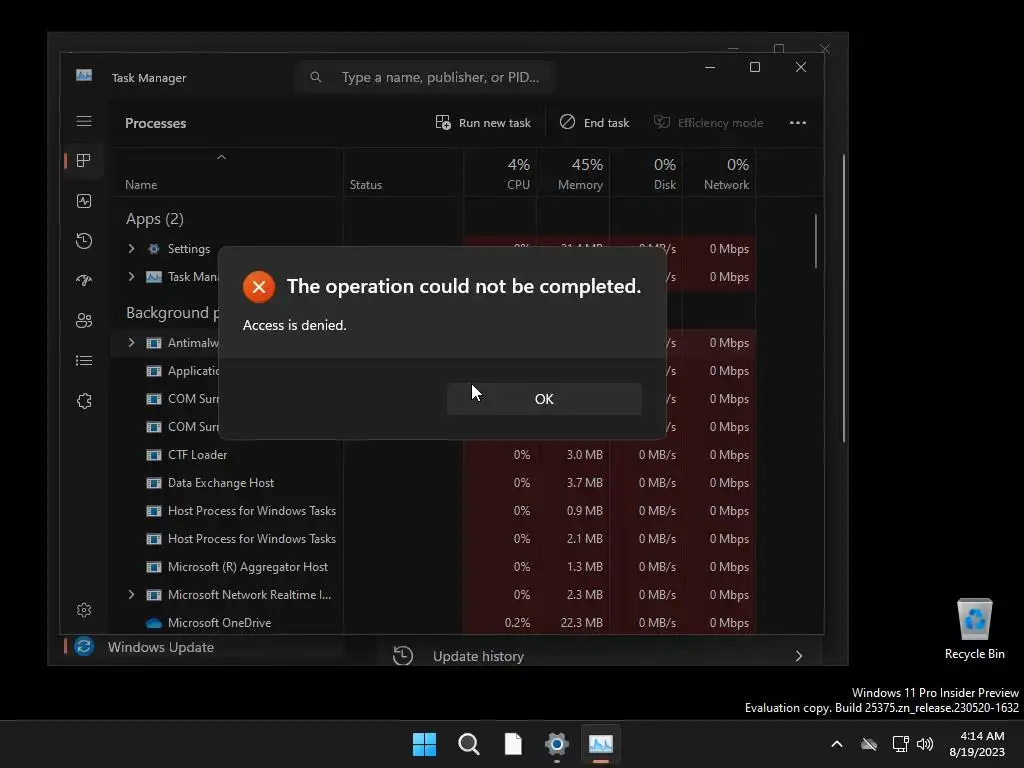Screen dimensions: 1024x768
Task: Expand the Antimalware process row
Action: click(131, 343)
